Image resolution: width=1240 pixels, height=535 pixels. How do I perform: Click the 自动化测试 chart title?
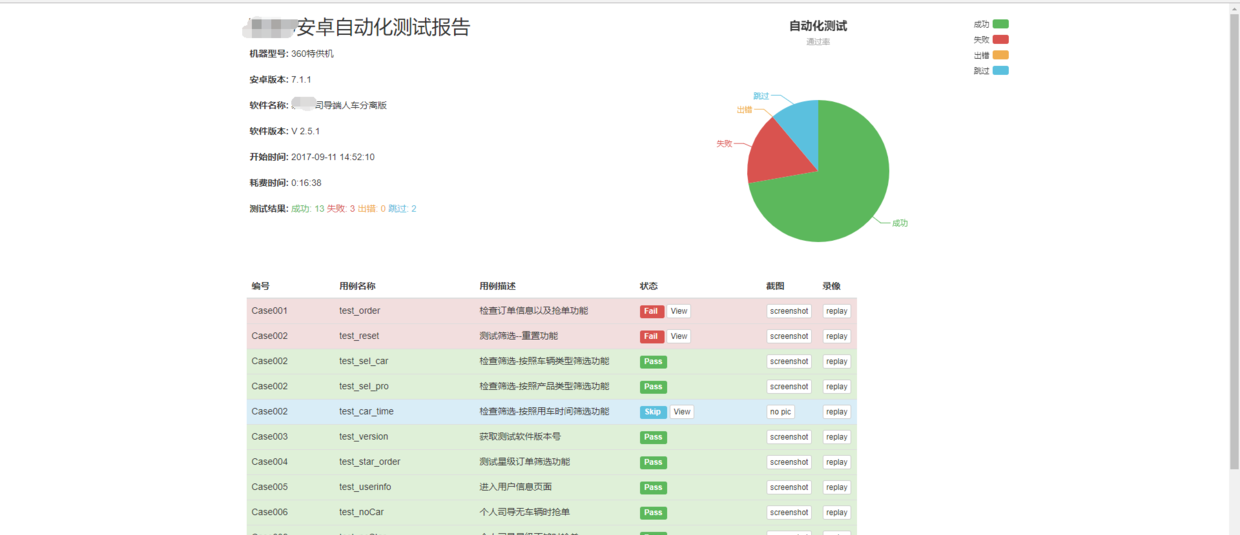click(x=818, y=26)
